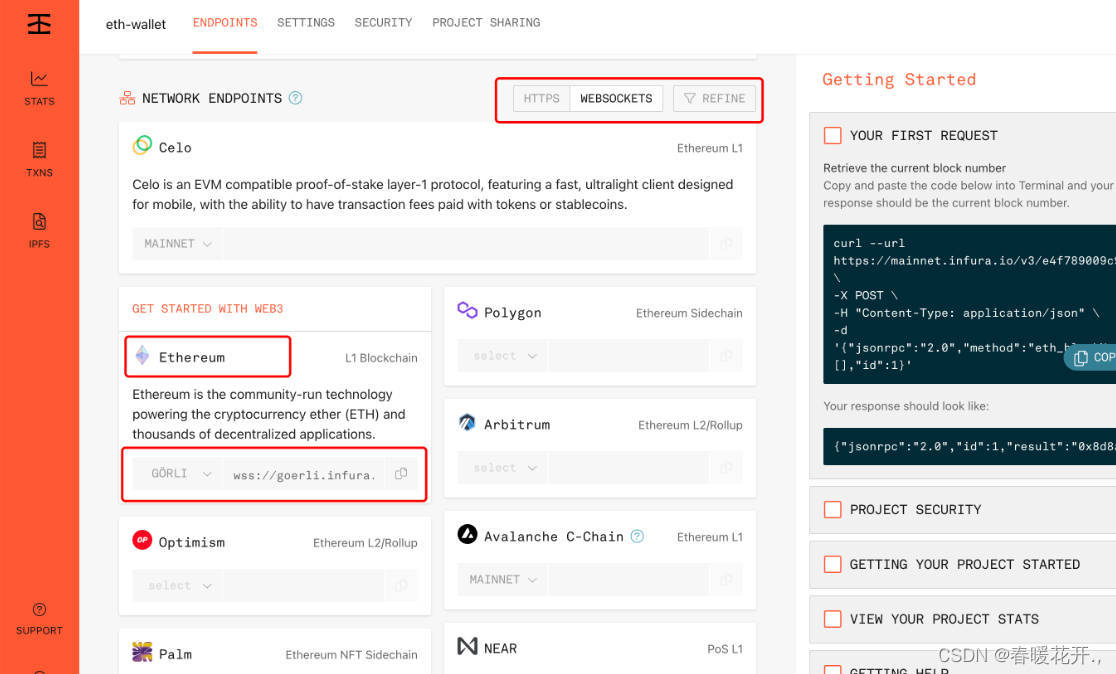Click the JSON response code block
This screenshot has width=1116, height=674.
969,446
